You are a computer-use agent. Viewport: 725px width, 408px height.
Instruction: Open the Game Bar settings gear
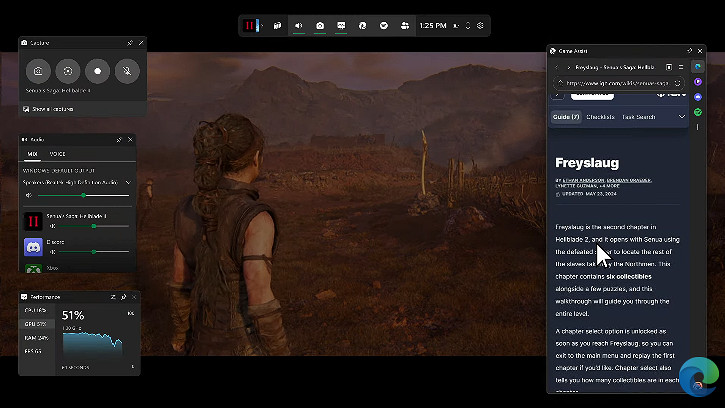pos(480,25)
